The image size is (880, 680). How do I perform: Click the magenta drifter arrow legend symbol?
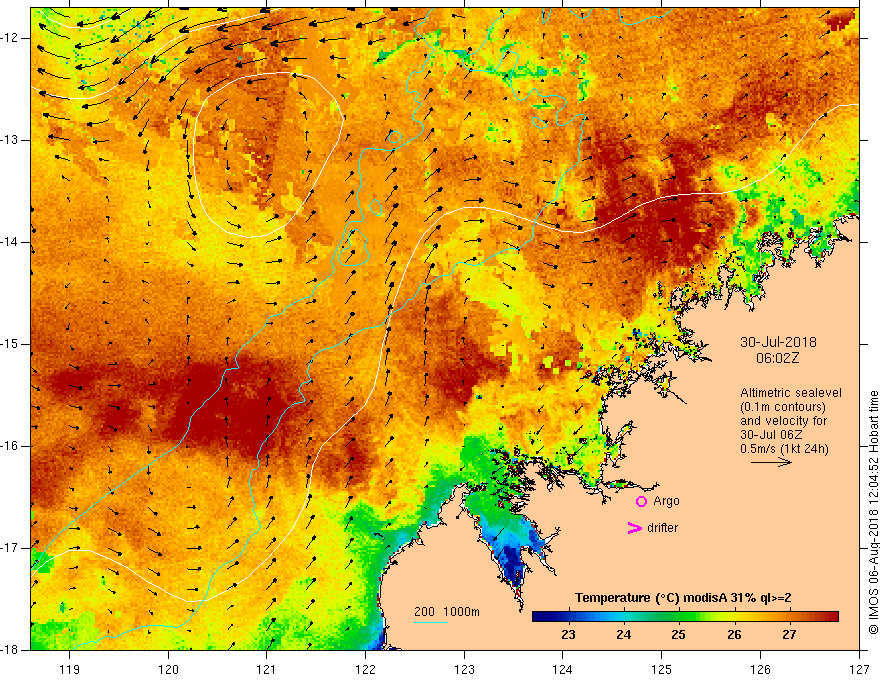pyautogui.click(x=634, y=528)
